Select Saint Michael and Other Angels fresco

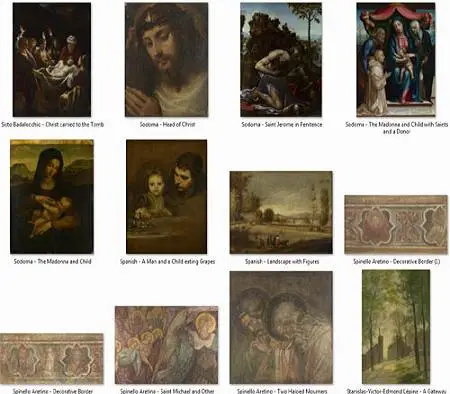(x=166, y=345)
